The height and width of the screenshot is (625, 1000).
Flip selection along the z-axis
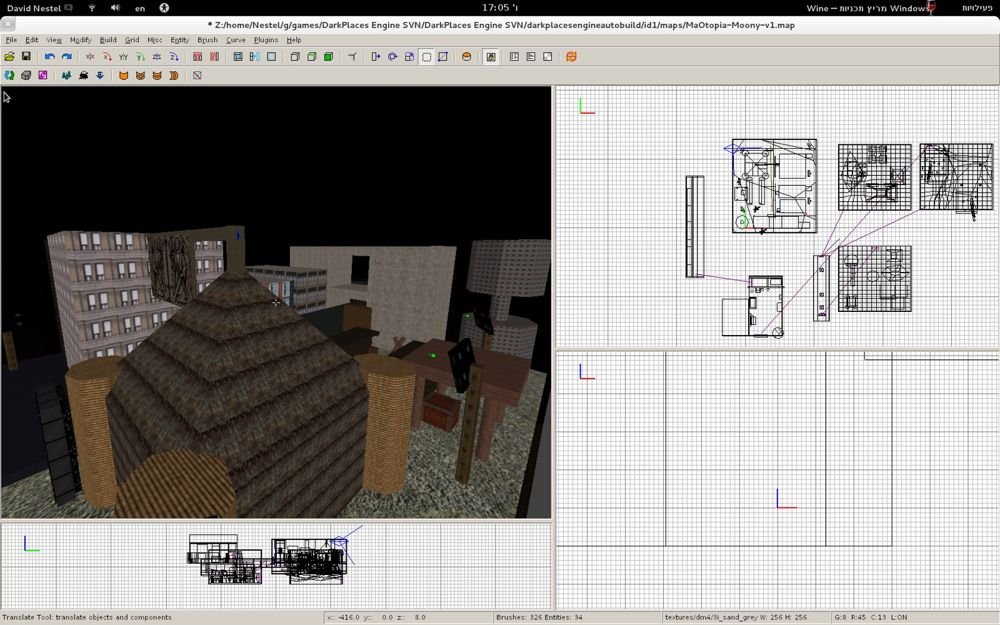[x=157, y=57]
